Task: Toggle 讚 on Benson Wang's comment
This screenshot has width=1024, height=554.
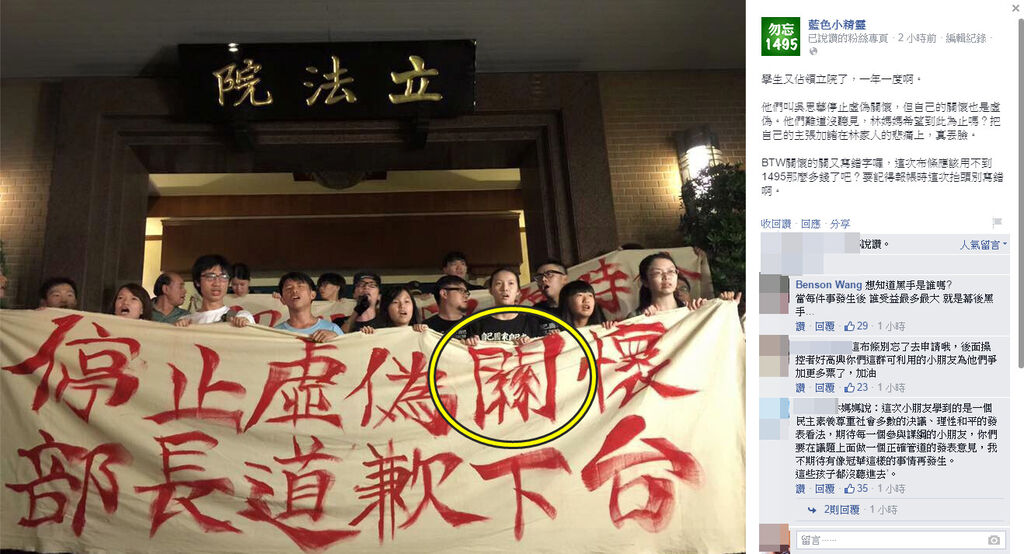Action: pos(800,326)
